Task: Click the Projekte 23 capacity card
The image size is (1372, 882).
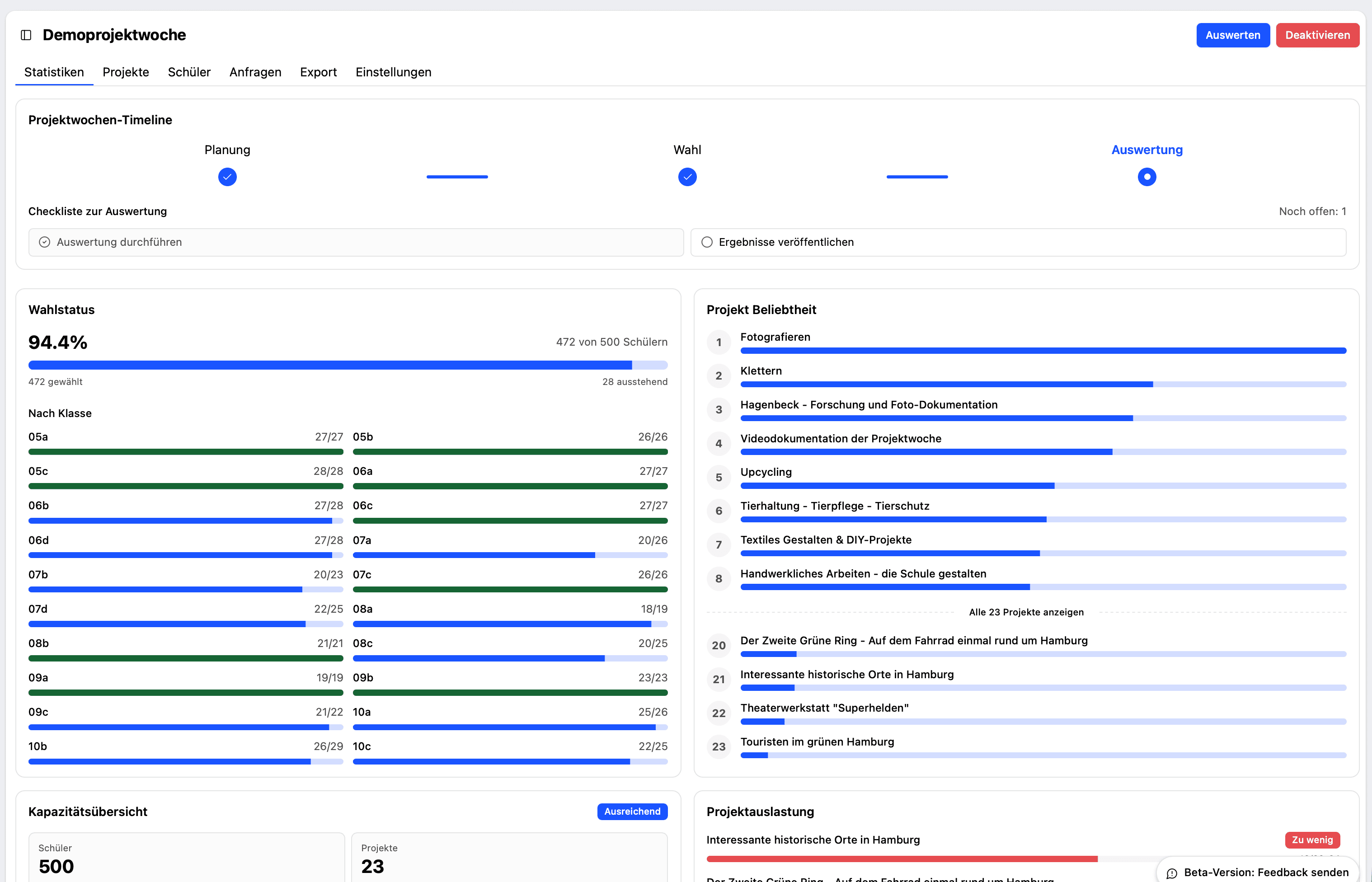Action: [509, 857]
